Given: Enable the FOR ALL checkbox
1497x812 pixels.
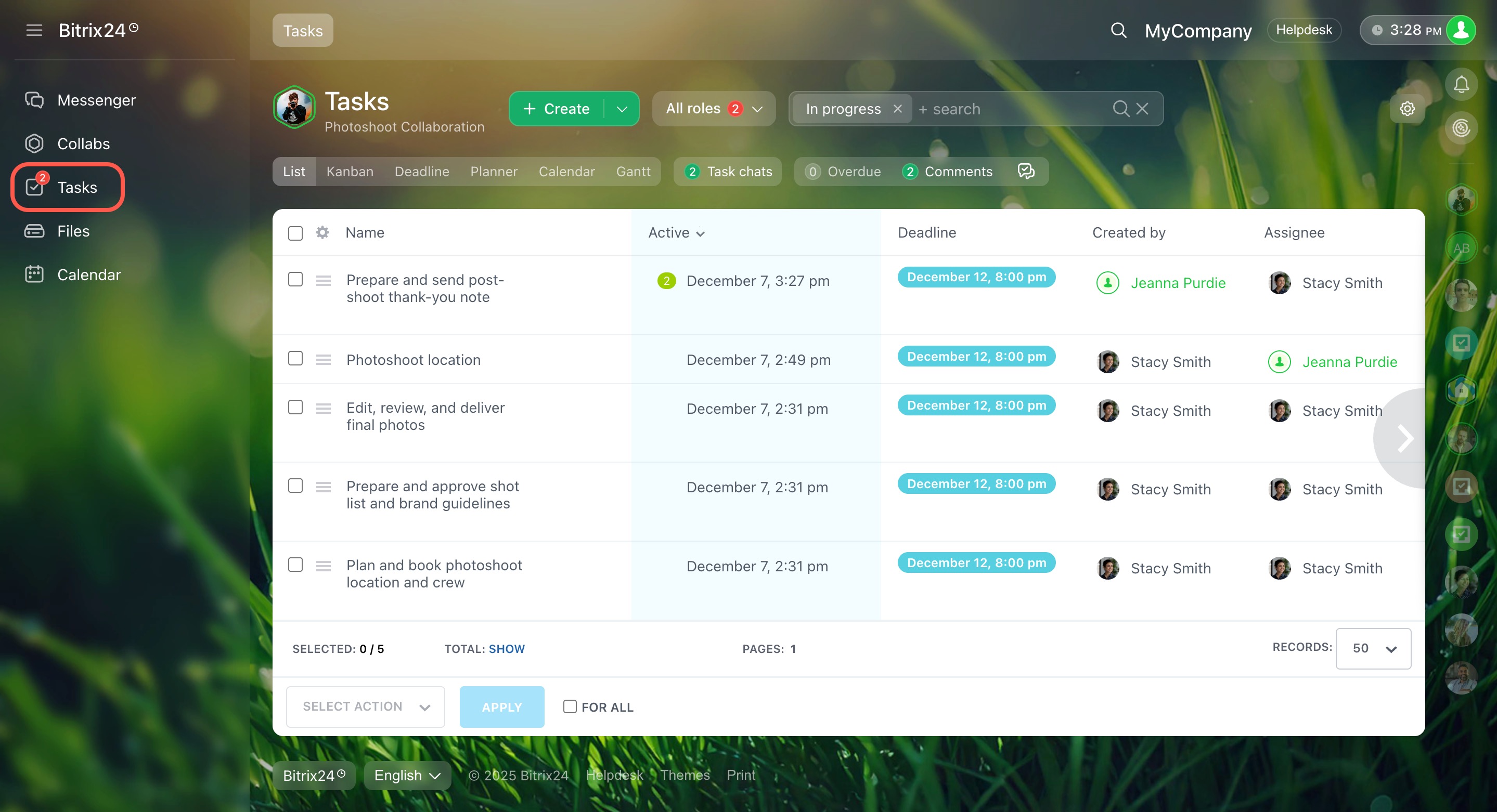Looking at the screenshot, I should coord(570,706).
